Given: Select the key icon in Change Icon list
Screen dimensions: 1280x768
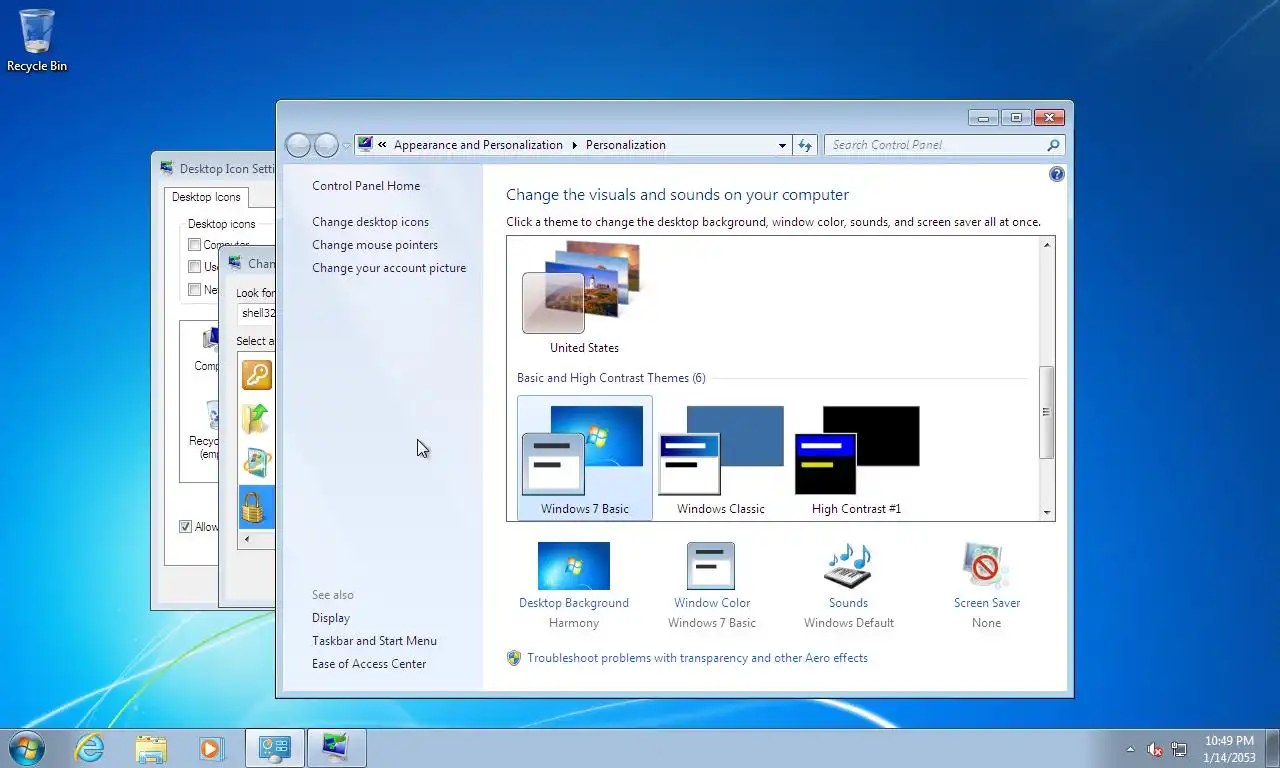Looking at the screenshot, I should click(257, 375).
